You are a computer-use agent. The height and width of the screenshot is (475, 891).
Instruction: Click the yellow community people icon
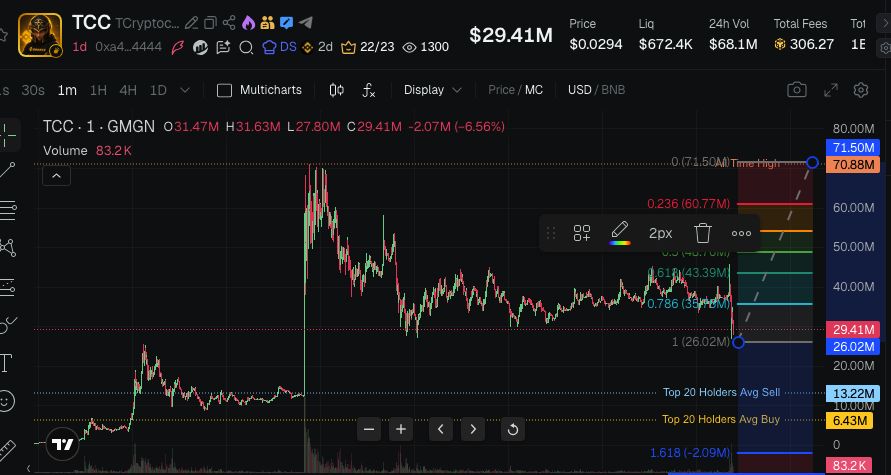(x=268, y=23)
